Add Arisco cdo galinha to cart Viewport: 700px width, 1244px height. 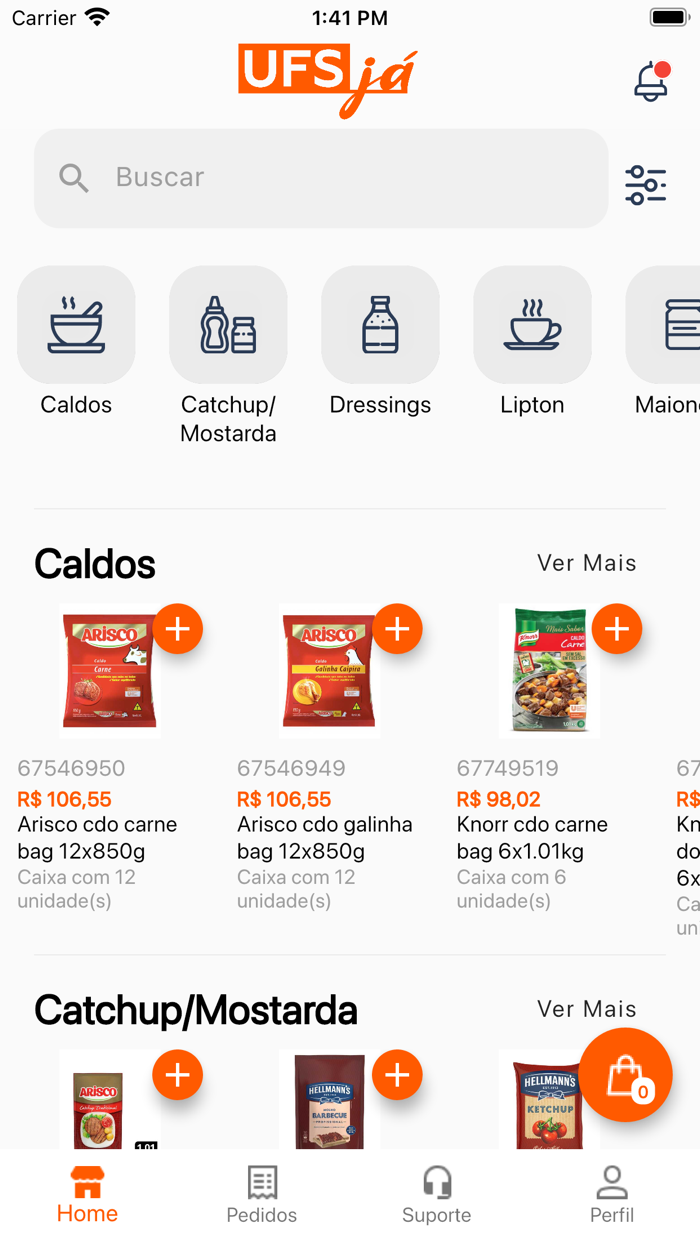click(x=397, y=629)
